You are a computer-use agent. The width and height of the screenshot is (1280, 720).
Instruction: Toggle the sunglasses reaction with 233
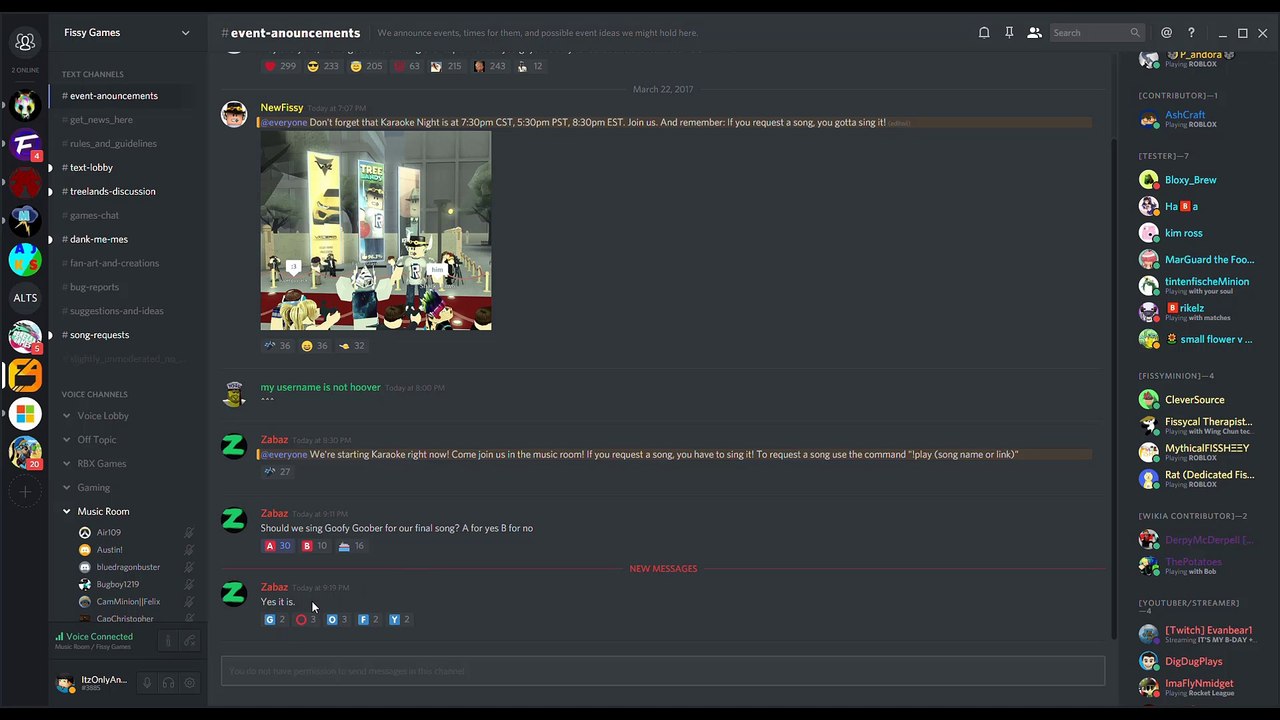(323, 66)
